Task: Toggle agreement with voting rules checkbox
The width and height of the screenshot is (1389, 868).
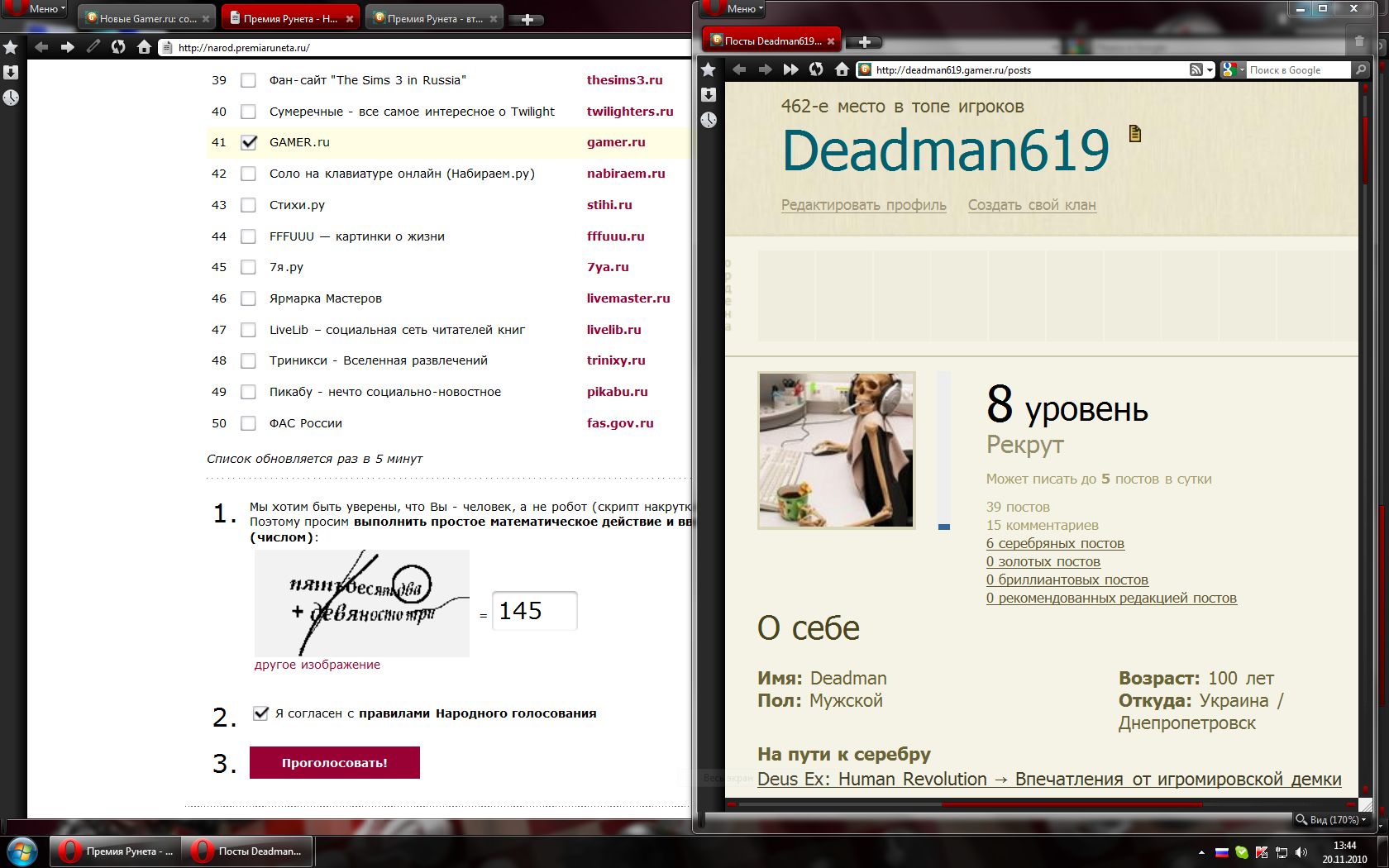Action: pyautogui.click(x=260, y=713)
